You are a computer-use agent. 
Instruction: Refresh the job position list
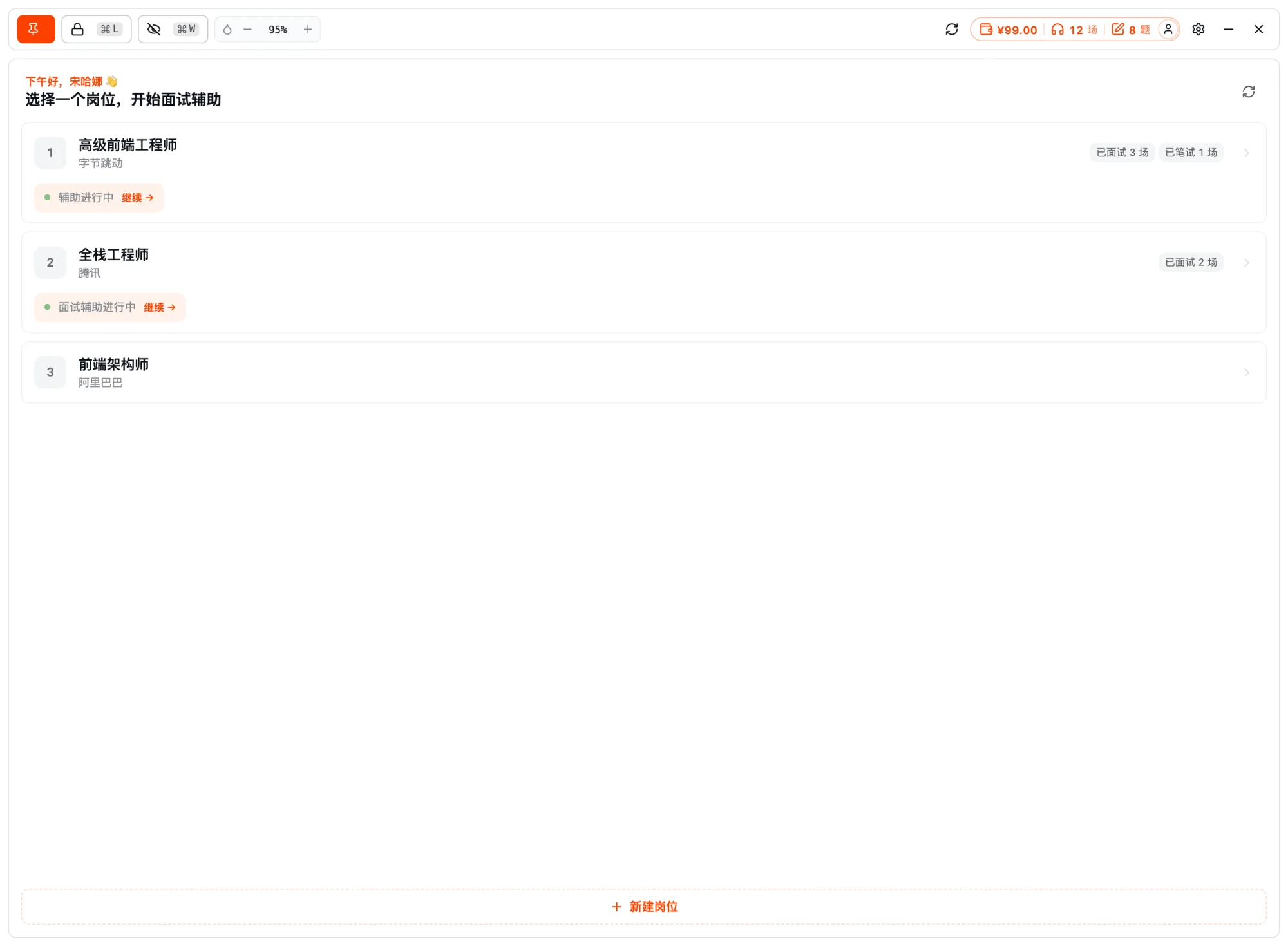(x=1249, y=91)
